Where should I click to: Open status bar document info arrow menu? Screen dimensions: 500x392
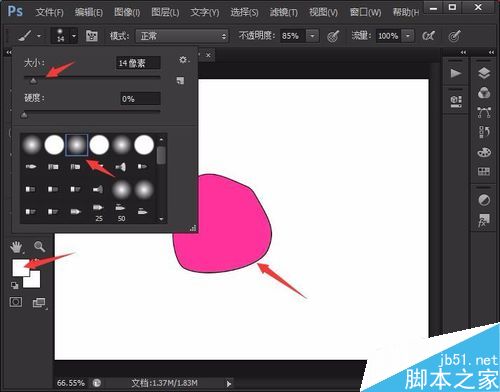[x=229, y=384]
